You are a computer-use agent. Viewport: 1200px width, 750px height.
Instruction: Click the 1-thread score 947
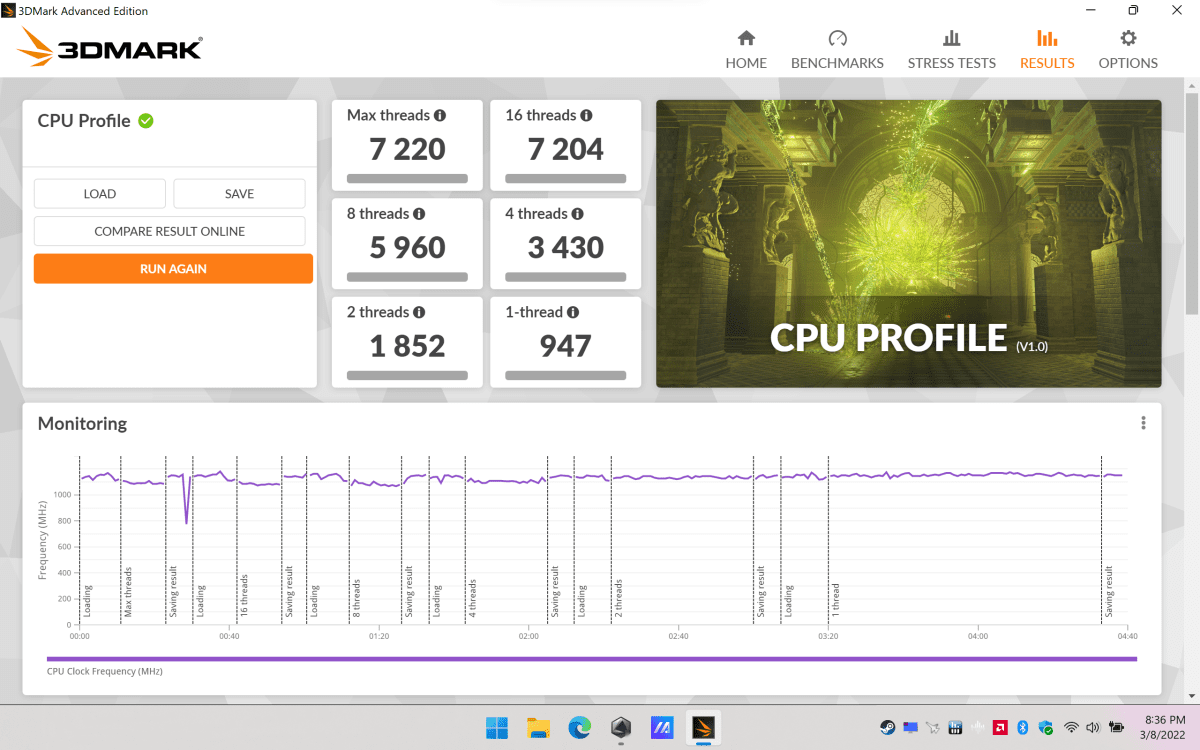566,346
